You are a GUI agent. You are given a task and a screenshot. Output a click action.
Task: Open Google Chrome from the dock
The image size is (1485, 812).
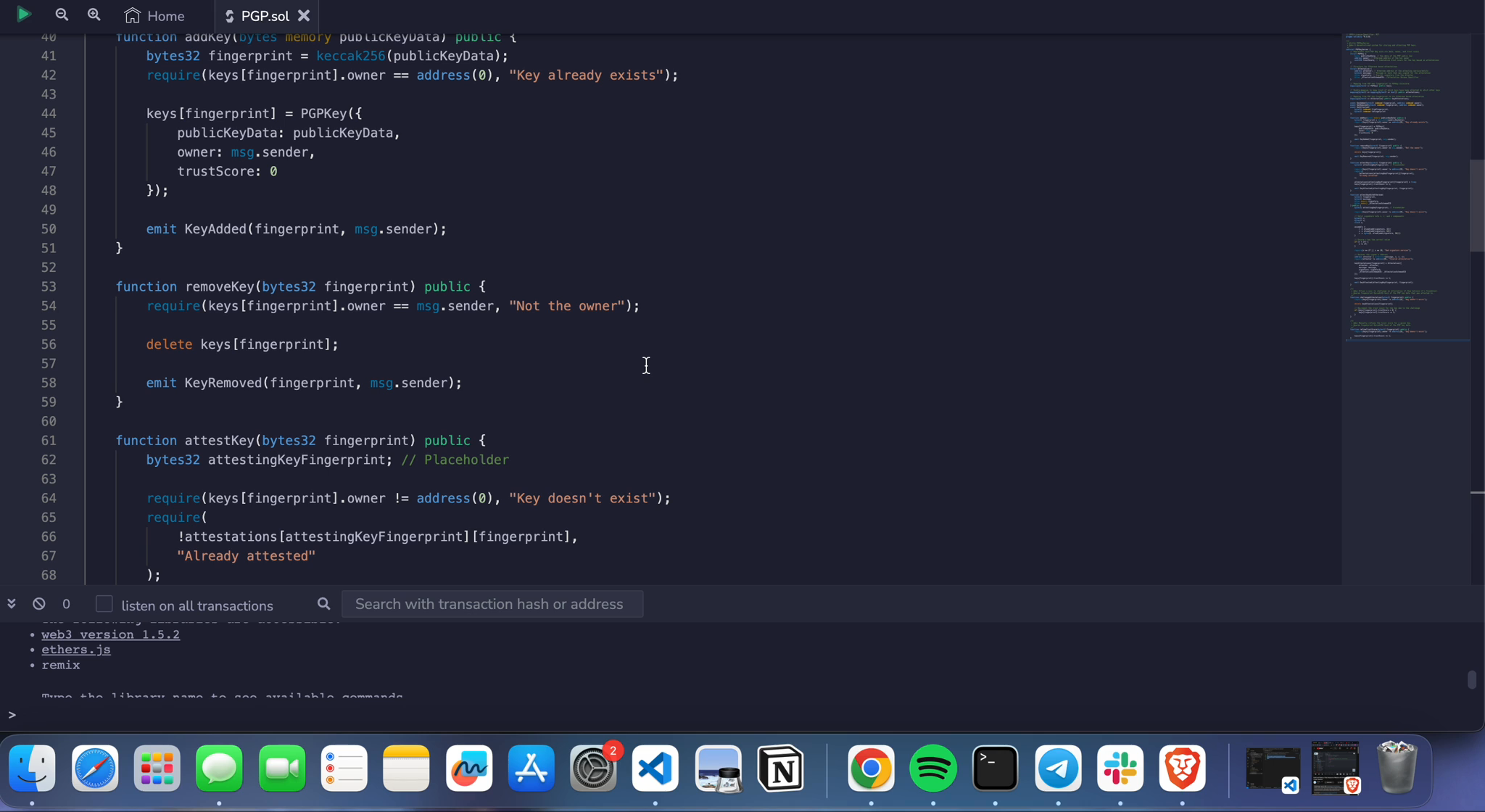coord(871,768)
